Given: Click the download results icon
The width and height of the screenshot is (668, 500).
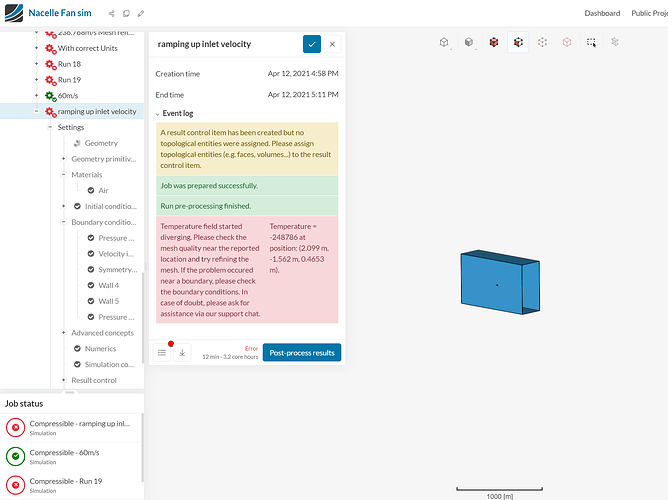Looking at the screenshot, I should point(182,353).
